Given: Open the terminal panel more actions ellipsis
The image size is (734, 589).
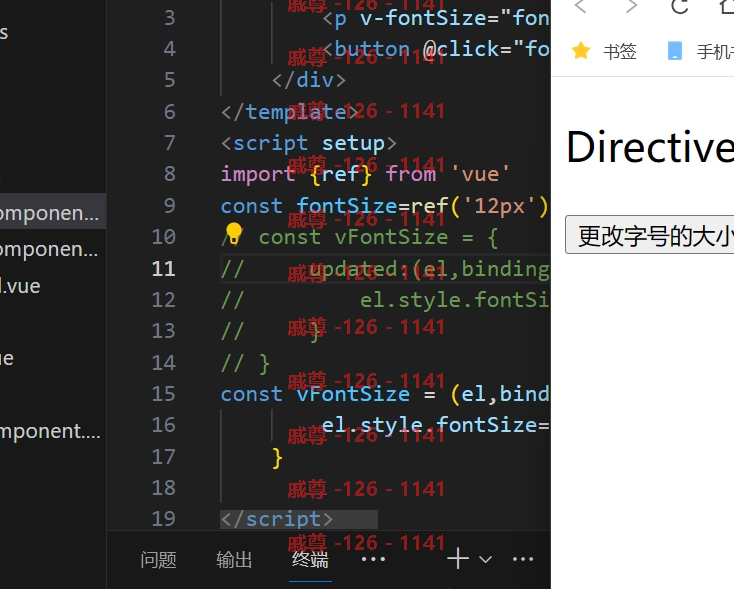Looking at the screenshot, I should (x=523, y=559).
